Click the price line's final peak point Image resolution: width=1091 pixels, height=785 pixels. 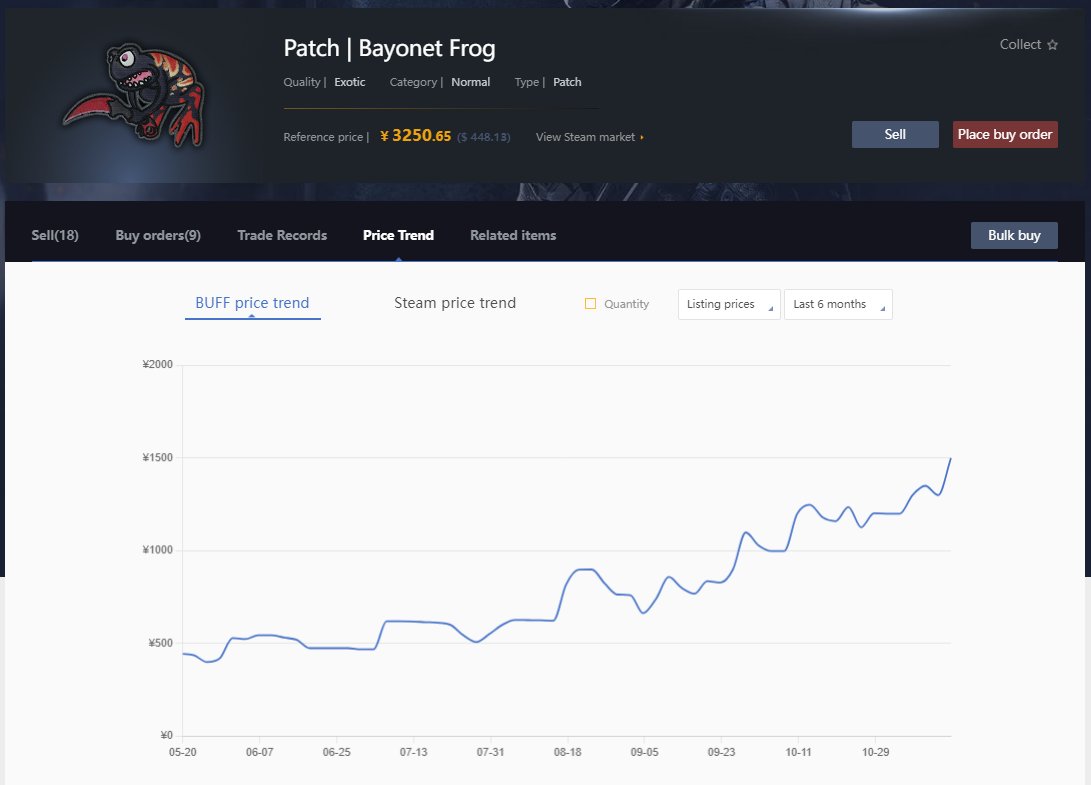(950, 459)
